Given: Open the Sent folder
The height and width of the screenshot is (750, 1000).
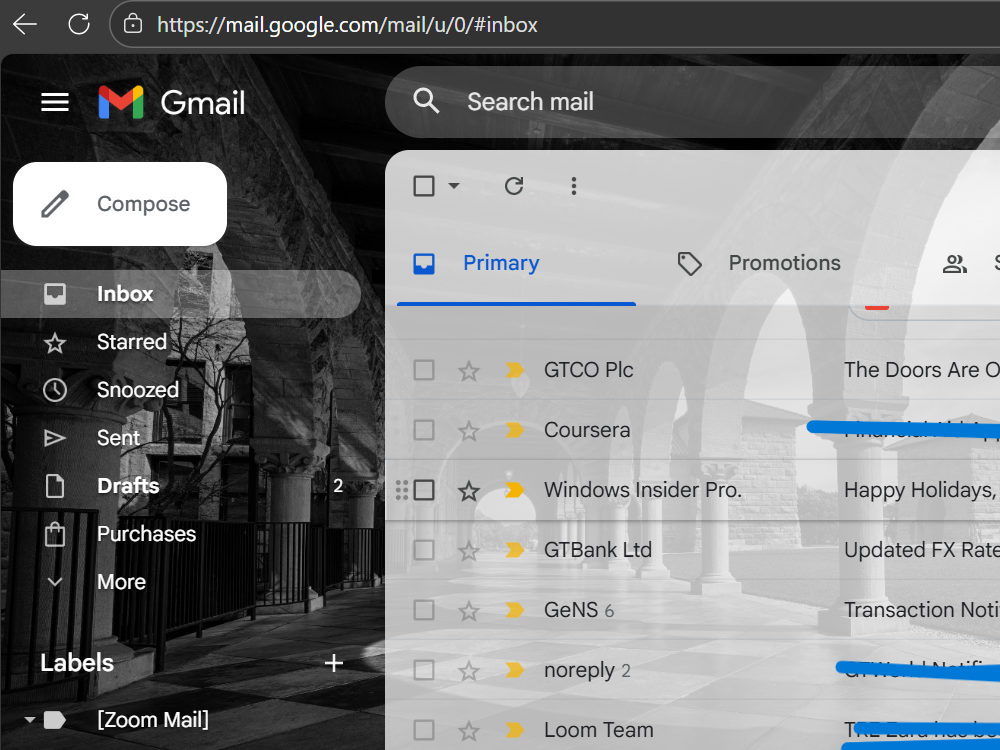Looking at the screenshot, I should (118, 438).
